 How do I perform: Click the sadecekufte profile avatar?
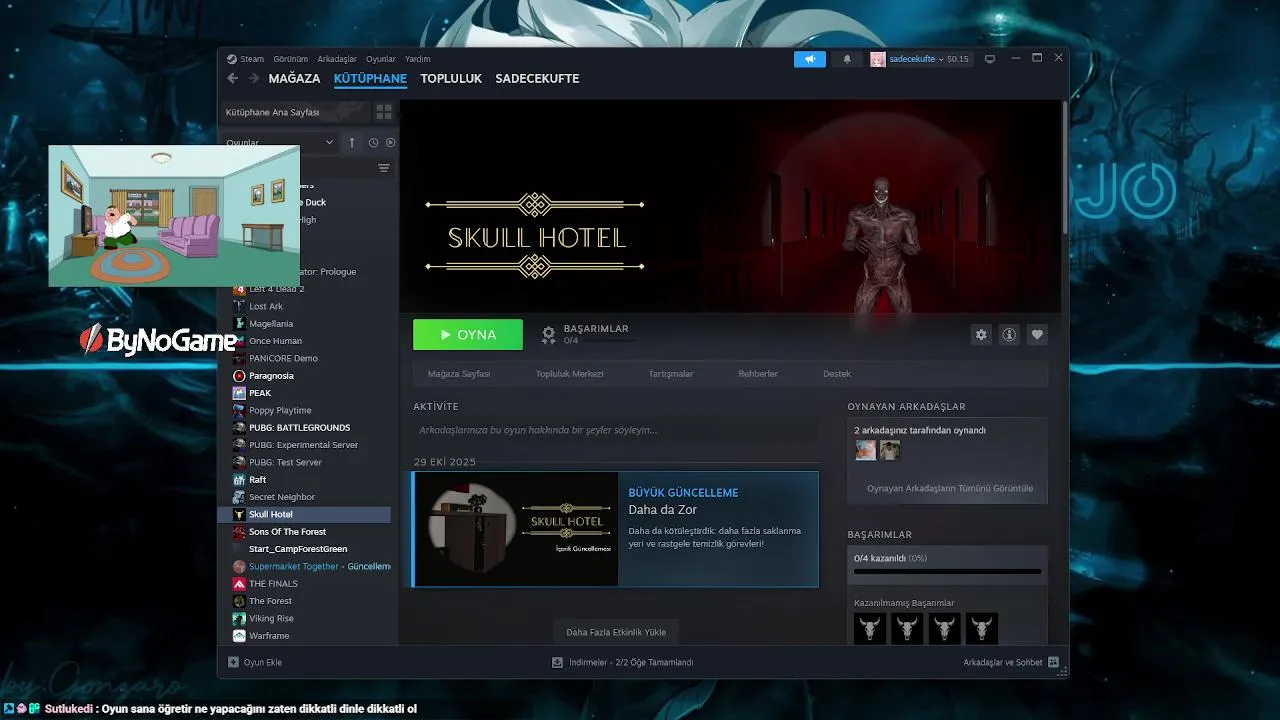click(878, 59)
